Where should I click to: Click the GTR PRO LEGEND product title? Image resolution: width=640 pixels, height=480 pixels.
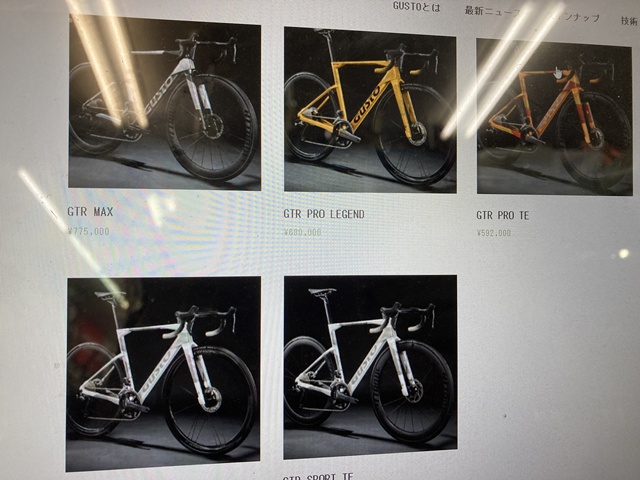pyautogui.click(x=324, y=214)
